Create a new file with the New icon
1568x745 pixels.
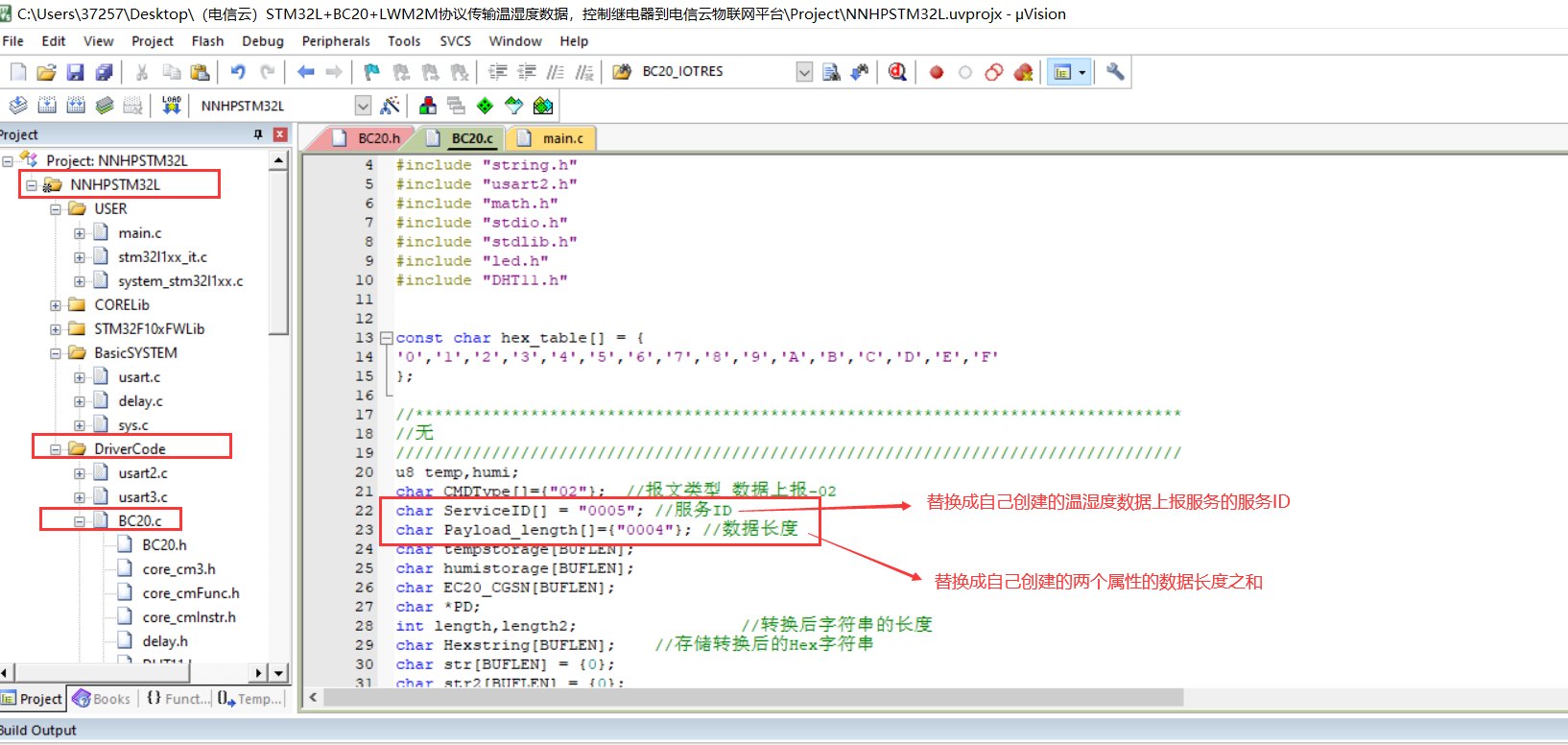tap(18, 72)
